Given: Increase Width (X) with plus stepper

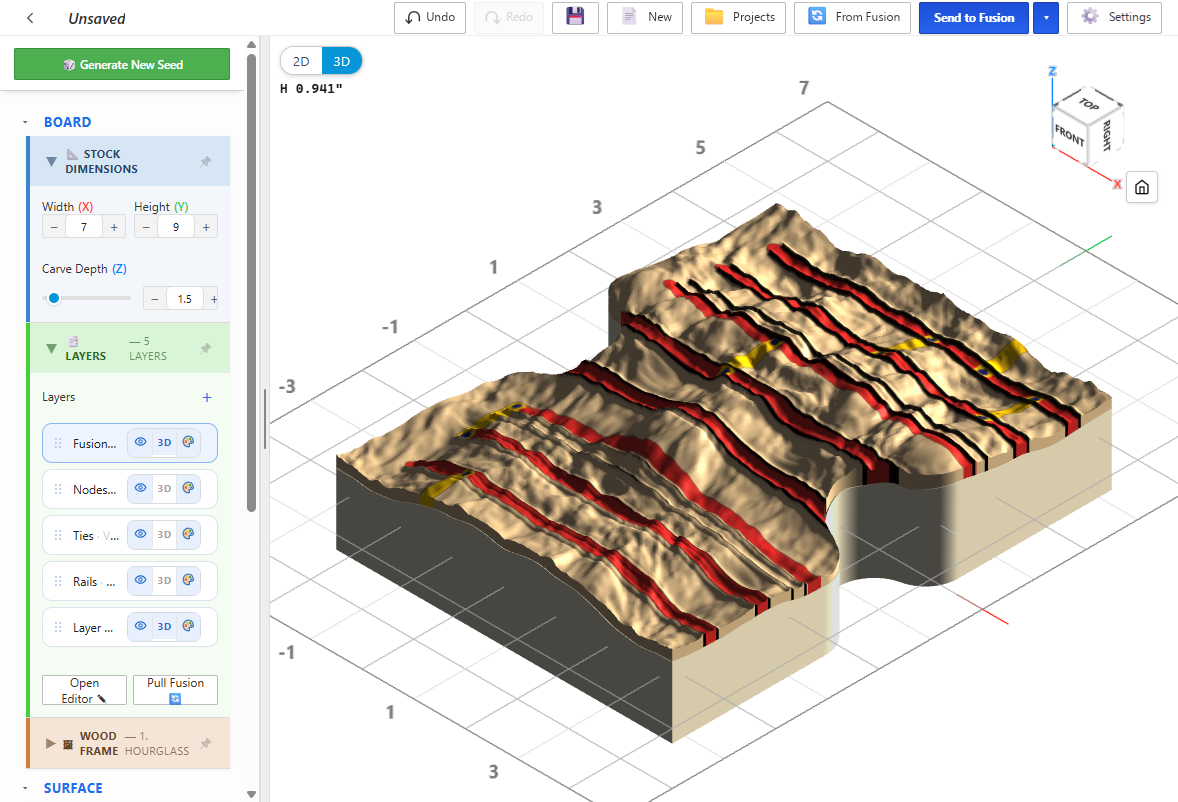Looking at the screenshot, I should click(114, 227).
